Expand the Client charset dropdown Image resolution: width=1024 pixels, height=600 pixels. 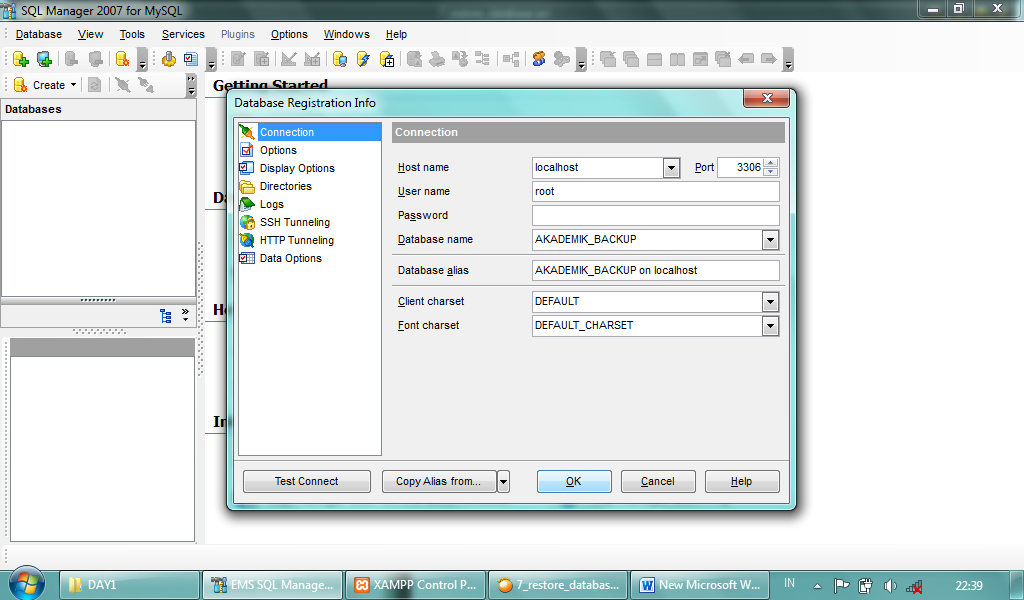(x=771, y=302)
